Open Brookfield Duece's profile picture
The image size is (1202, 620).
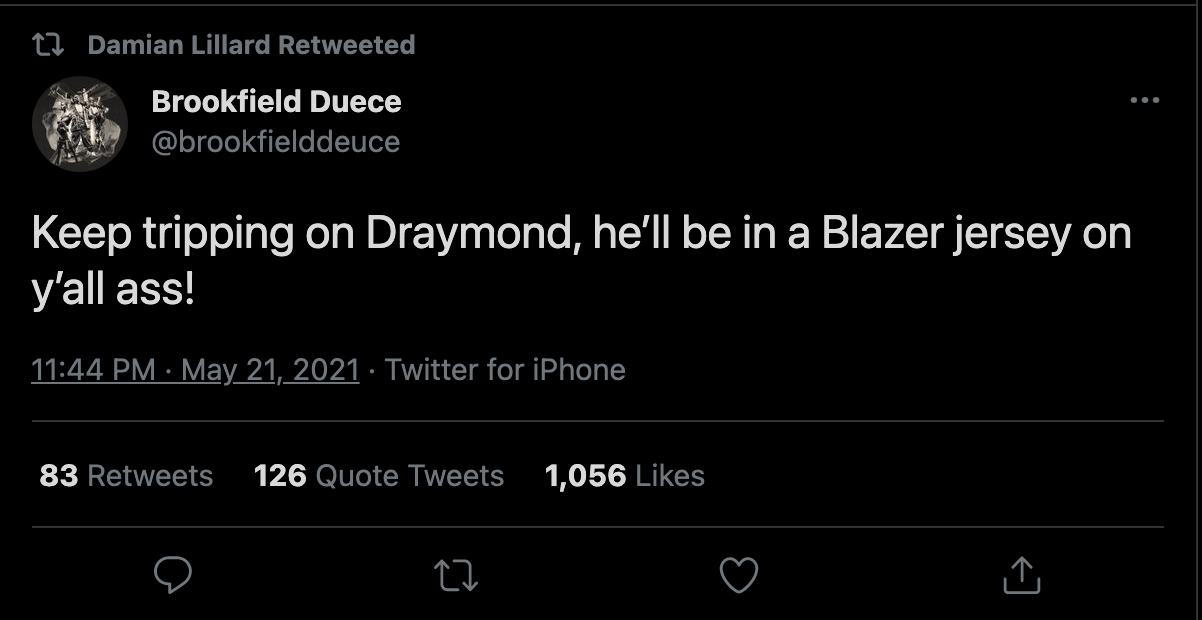click(x=80, y=123)
